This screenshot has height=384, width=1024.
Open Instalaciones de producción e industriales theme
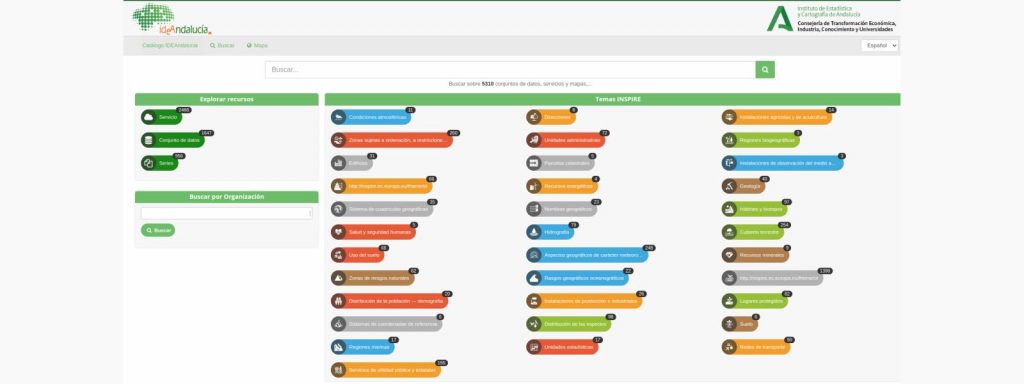click(584, 301)
